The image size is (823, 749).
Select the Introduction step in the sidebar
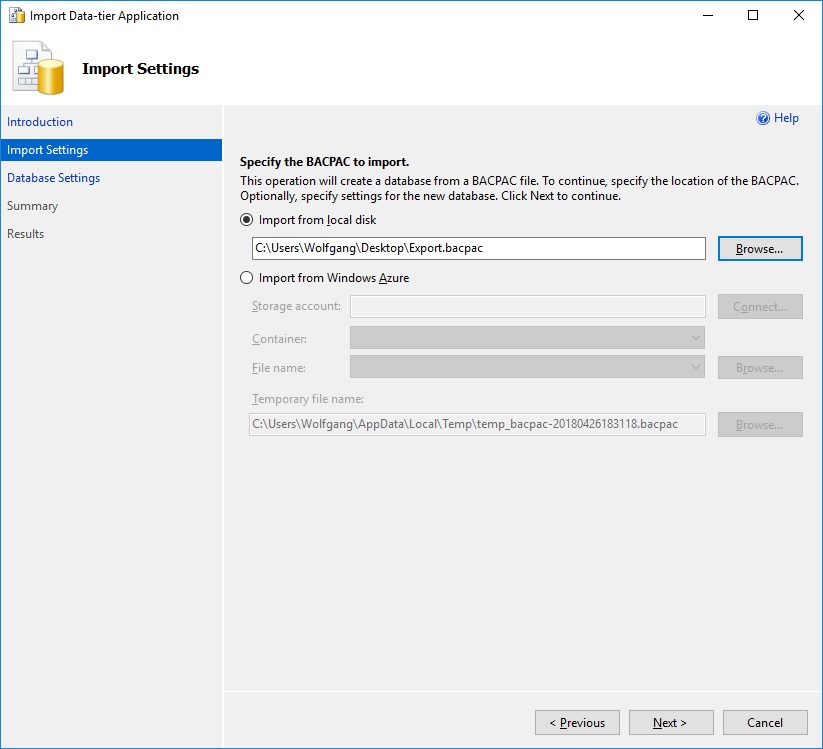(x=40, y=122)
